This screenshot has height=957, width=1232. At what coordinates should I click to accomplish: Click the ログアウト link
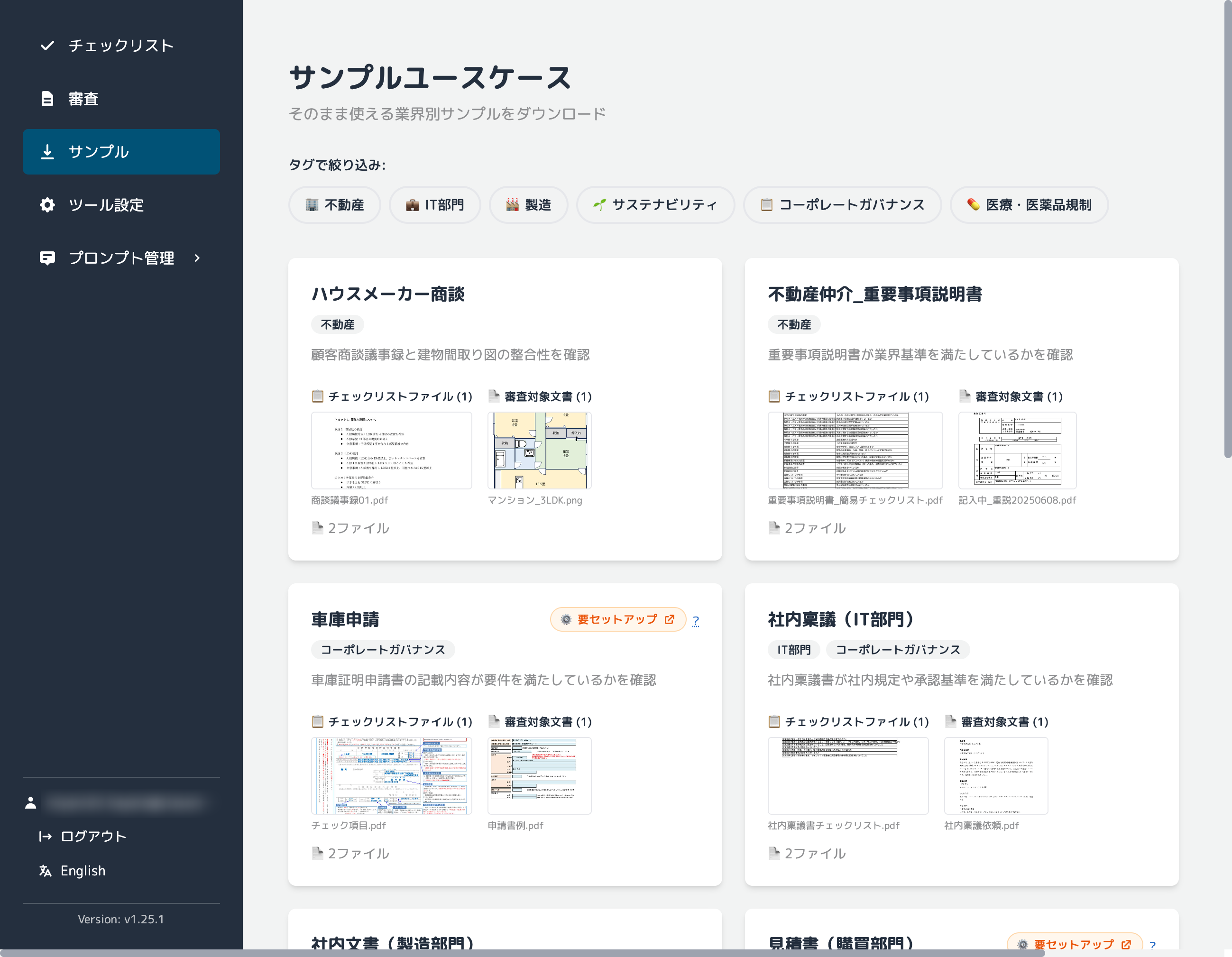click(x=83, y=836)
